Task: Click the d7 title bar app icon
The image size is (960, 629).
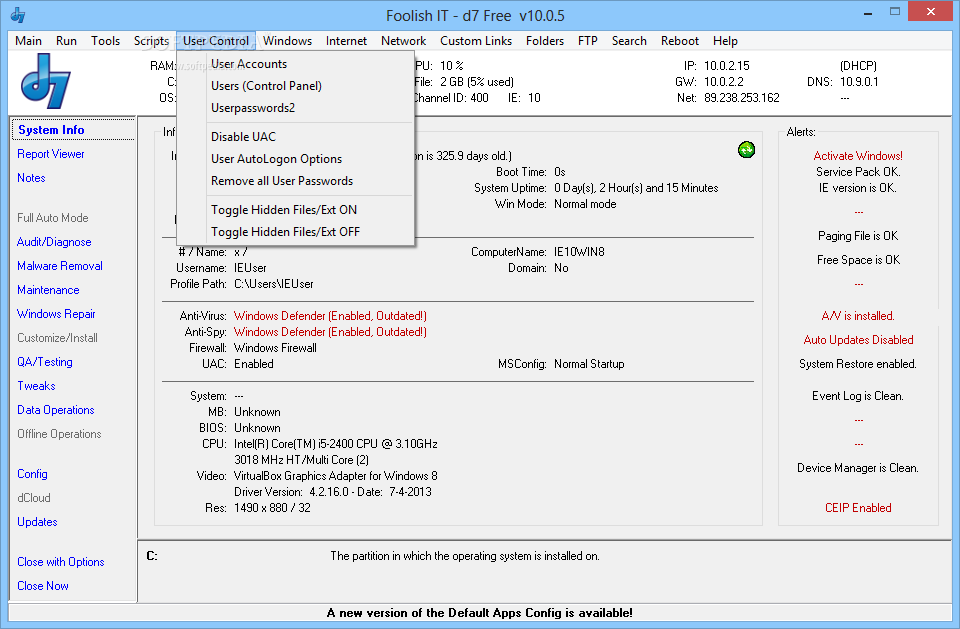Action: click(18, 15)
